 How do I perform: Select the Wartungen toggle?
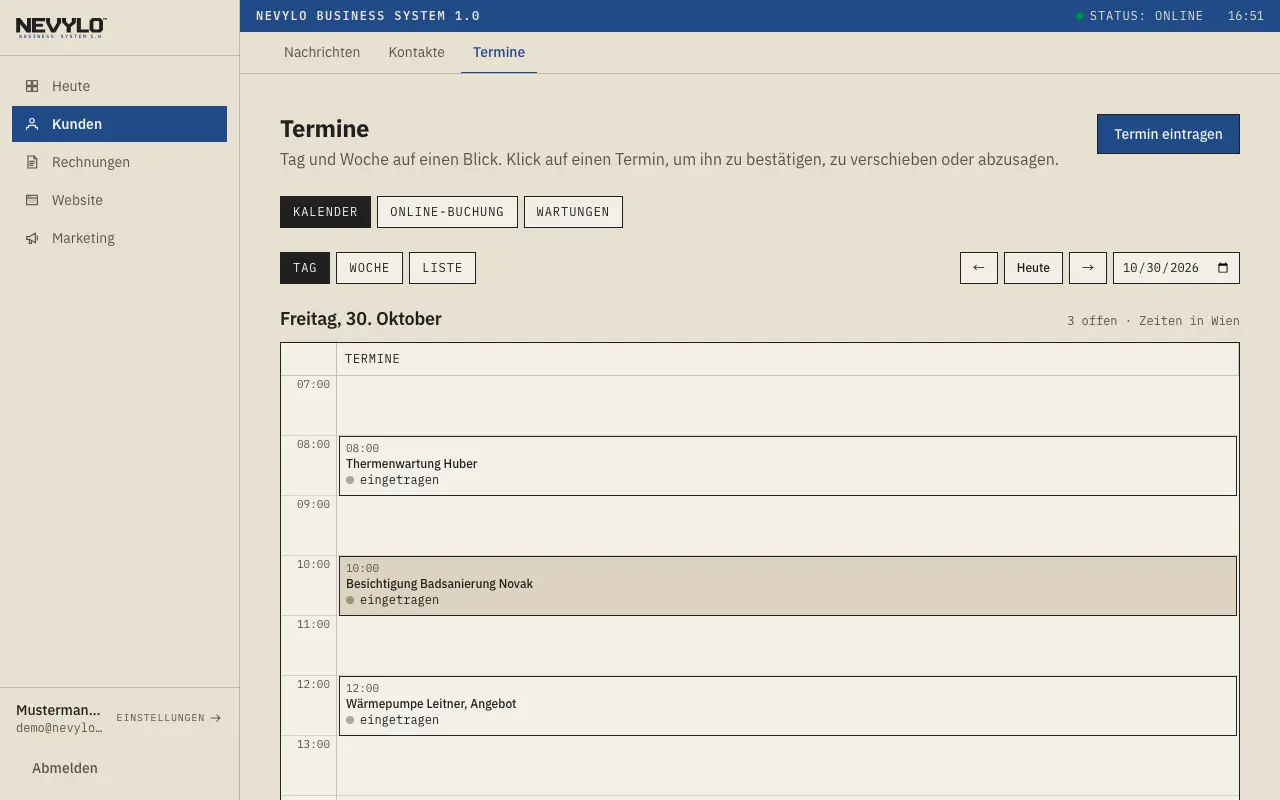(x=573, y=212)
